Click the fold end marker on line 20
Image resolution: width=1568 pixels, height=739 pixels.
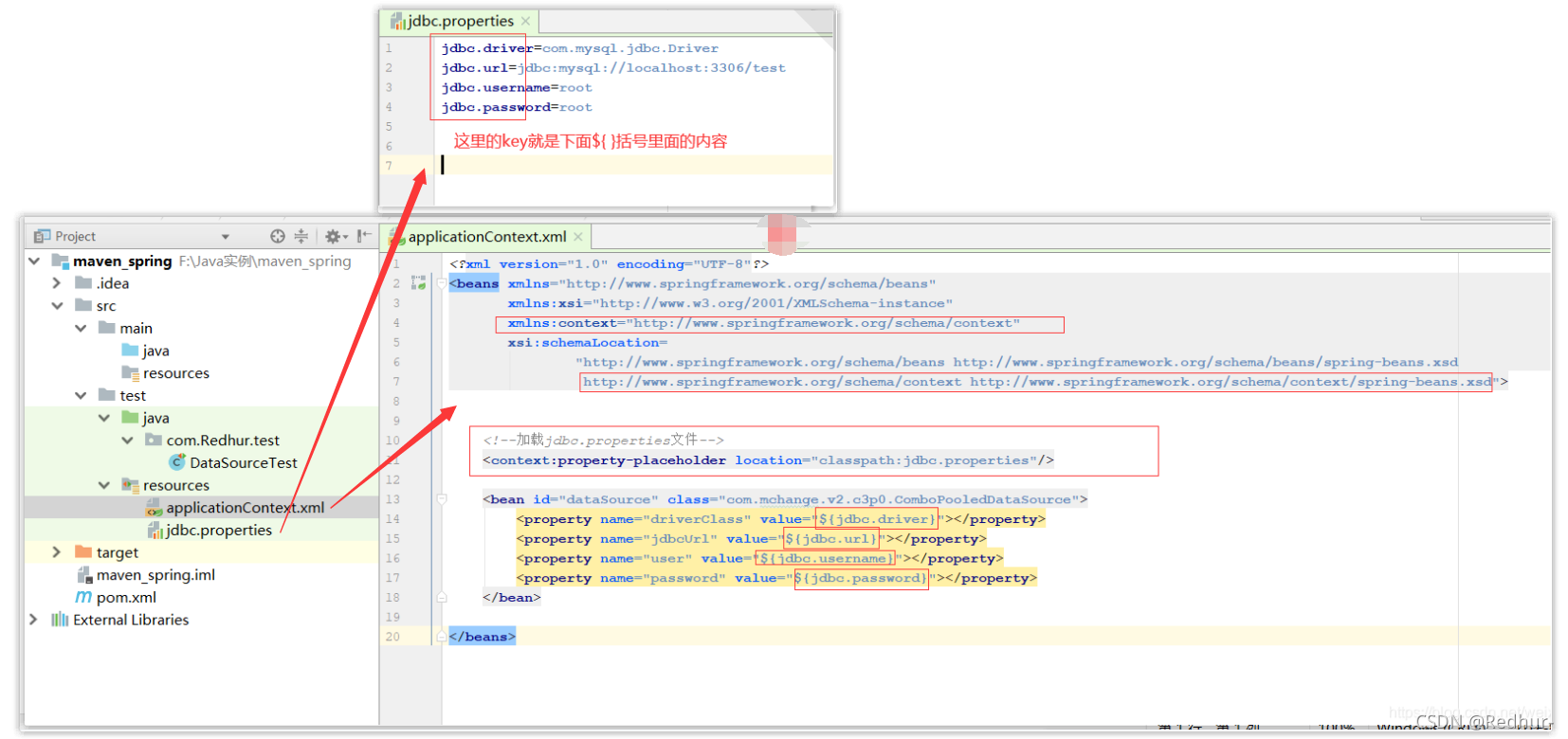click(442, 637)
